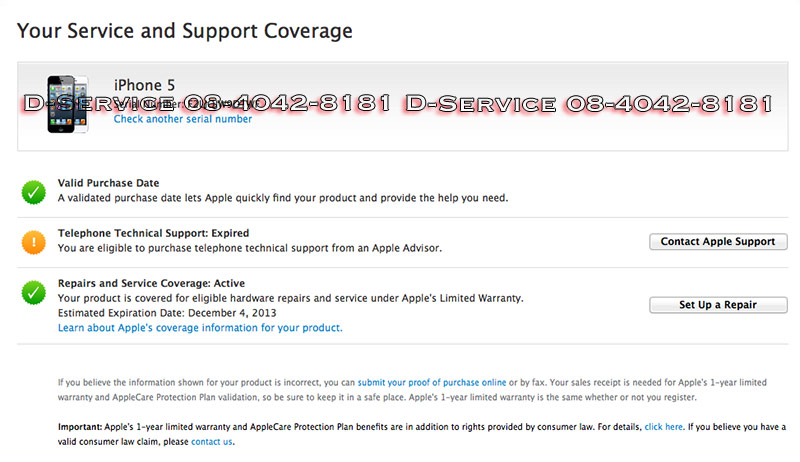Select the Repairs and Service Coverage: Active heading
The height and width of the screenshot is (462, 800).
point(151,283)
